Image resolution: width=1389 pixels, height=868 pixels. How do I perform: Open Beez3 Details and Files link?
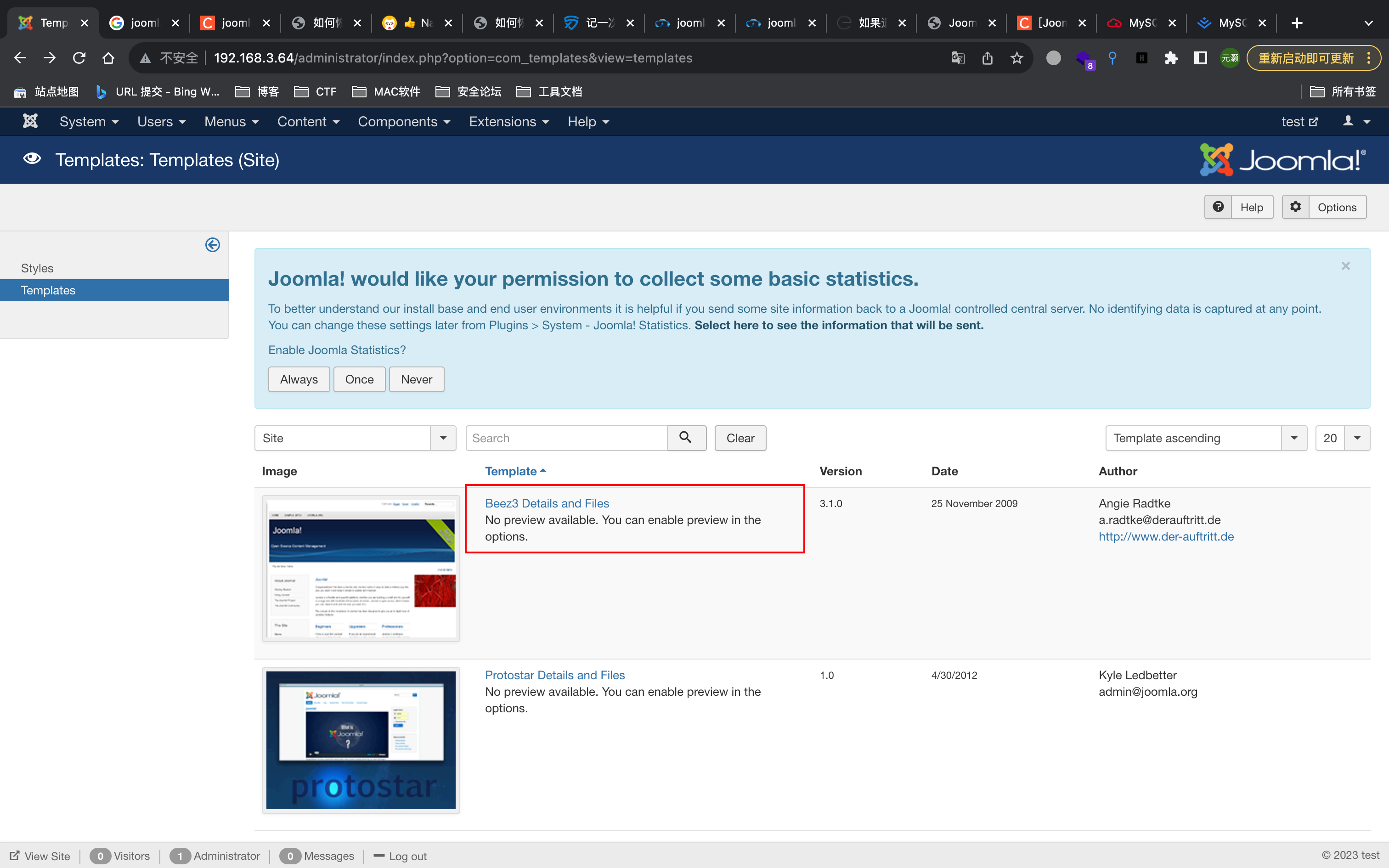pyautogui.click(x=547, y=503)
